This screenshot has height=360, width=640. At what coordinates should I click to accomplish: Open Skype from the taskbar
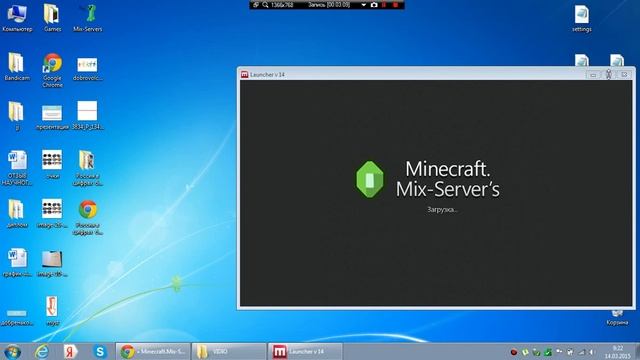tap(100, 351)
